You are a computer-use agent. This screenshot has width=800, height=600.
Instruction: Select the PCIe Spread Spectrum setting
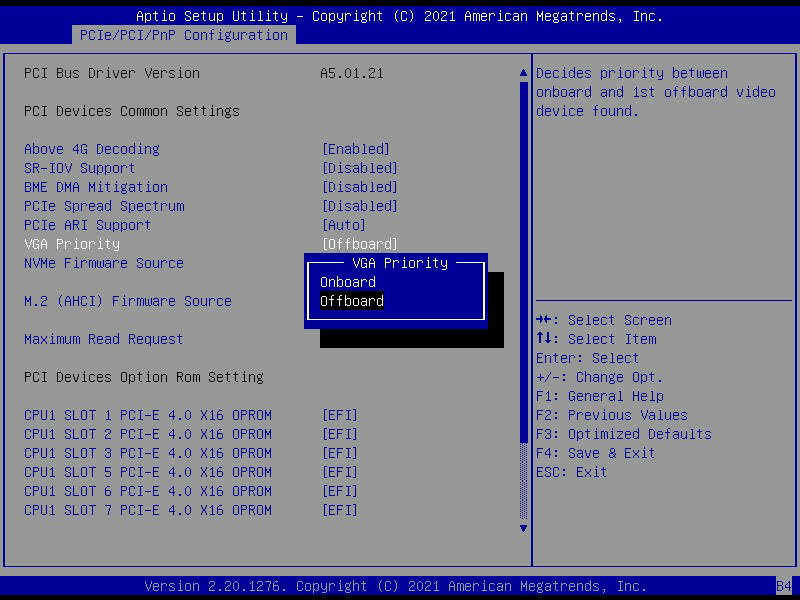pyautogui.click(x=104, y=206)
